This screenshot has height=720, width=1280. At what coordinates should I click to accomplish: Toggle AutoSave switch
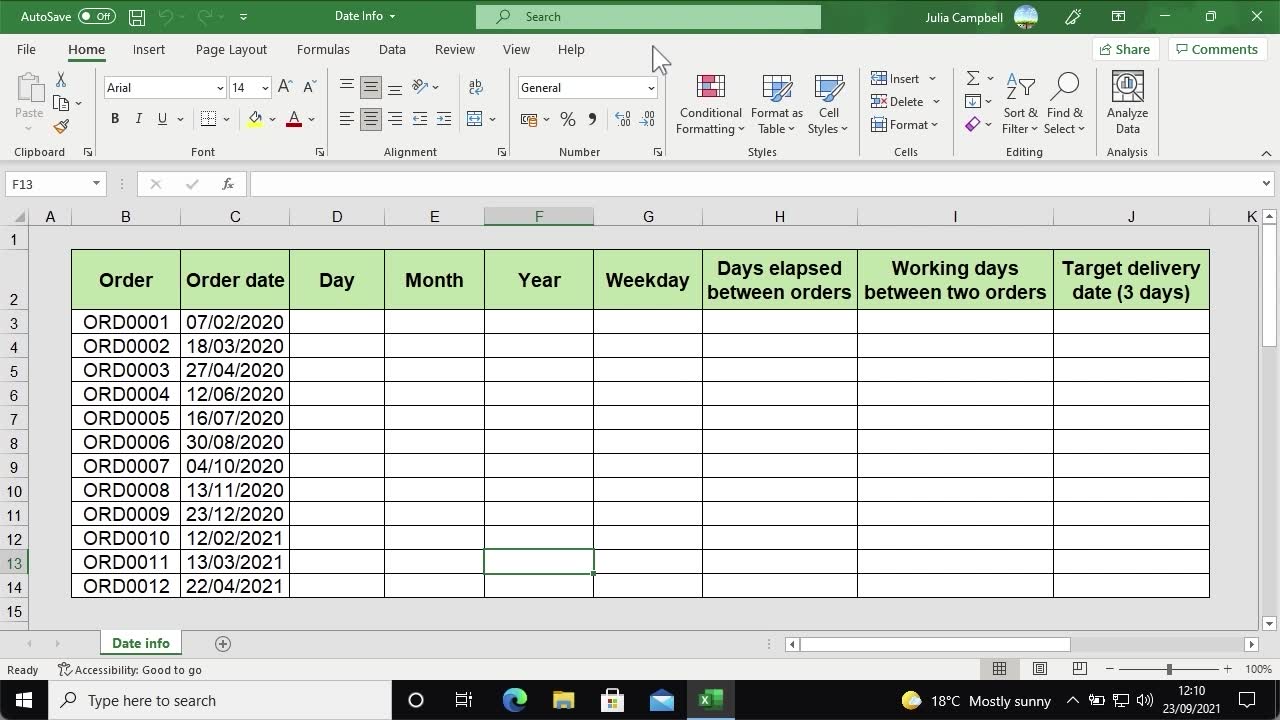(97, 17)
